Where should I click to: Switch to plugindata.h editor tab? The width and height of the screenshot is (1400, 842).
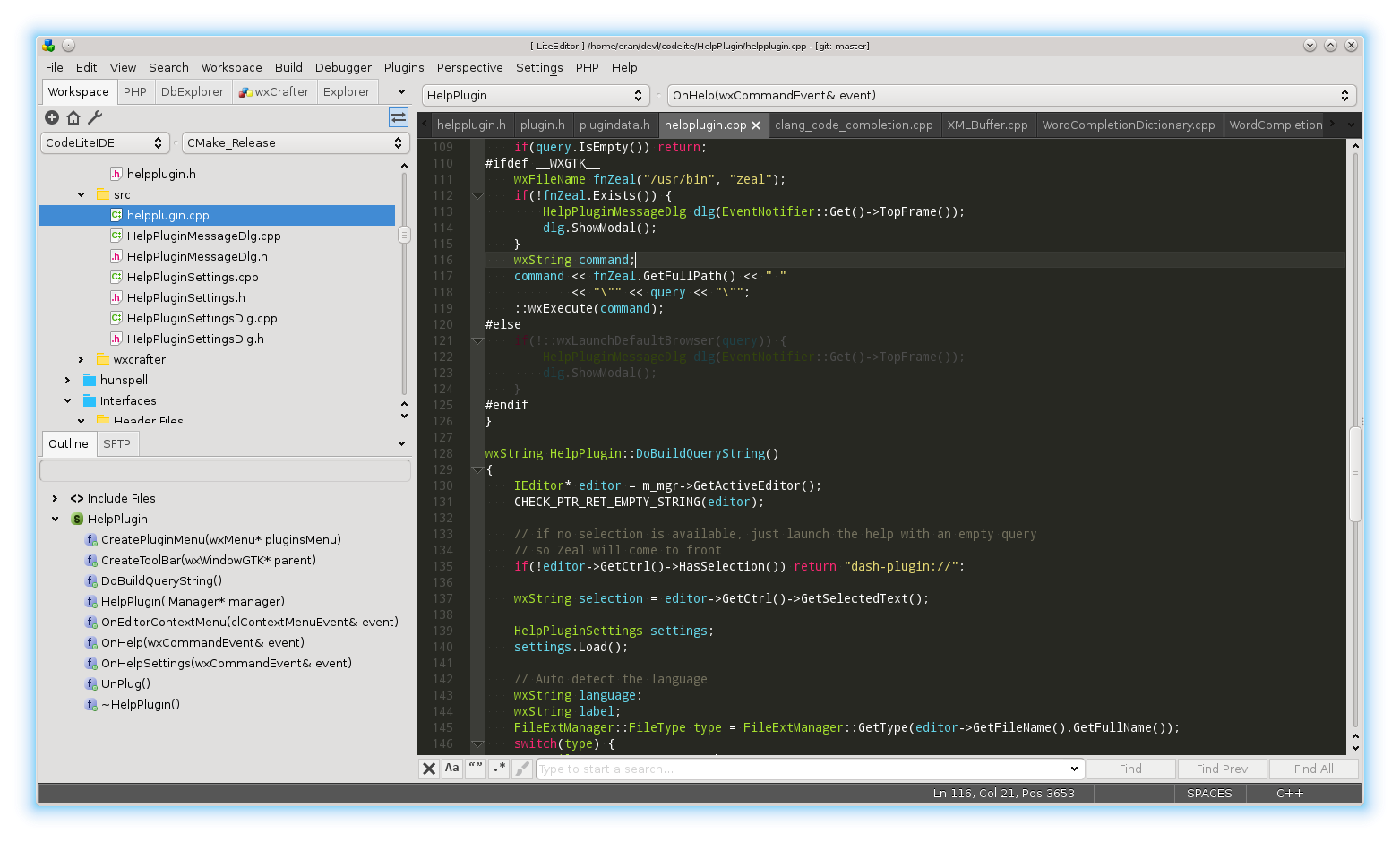tap(614, 125)
